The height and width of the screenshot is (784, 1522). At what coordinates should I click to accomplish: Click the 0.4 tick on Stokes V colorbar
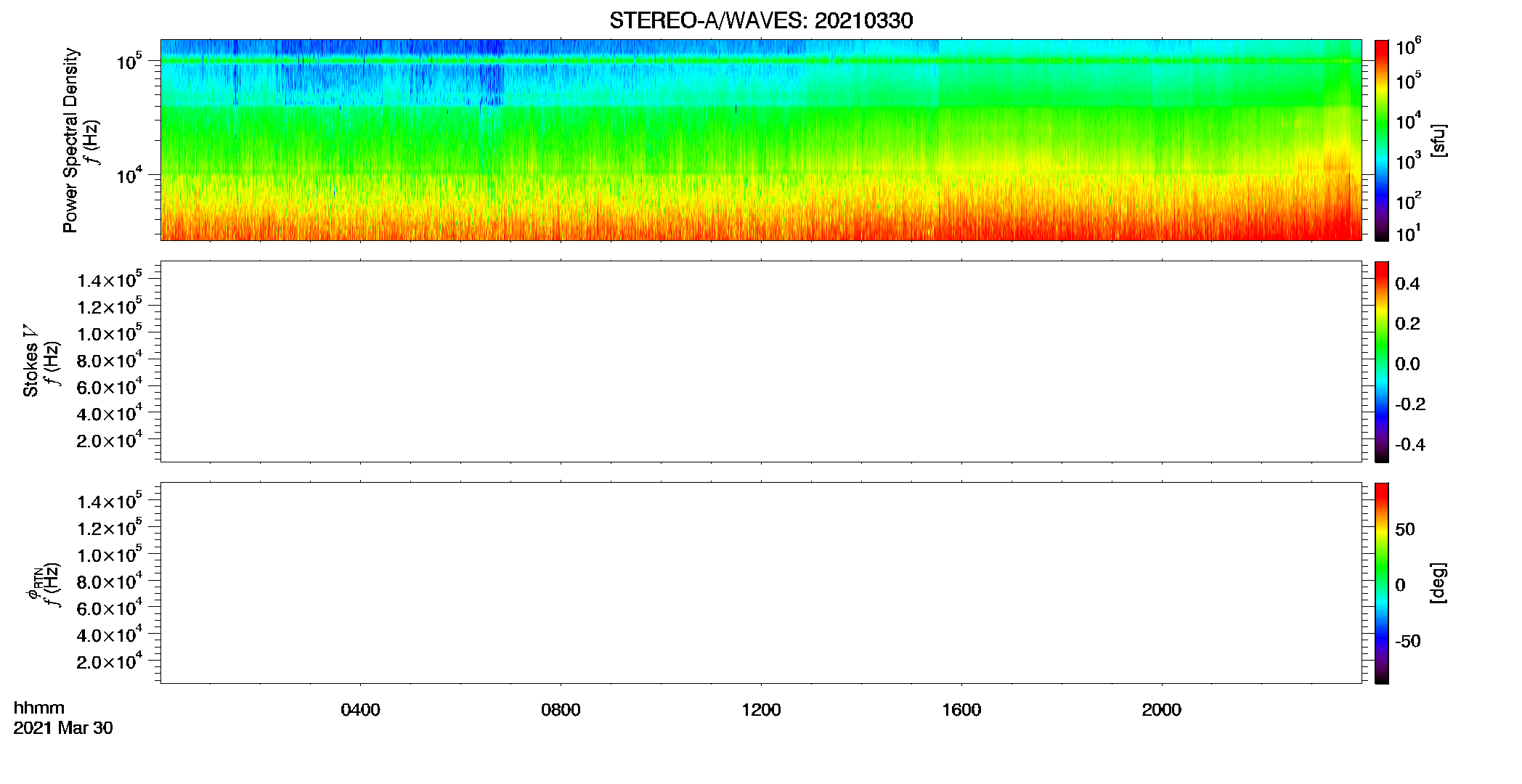click(1407, 284)
